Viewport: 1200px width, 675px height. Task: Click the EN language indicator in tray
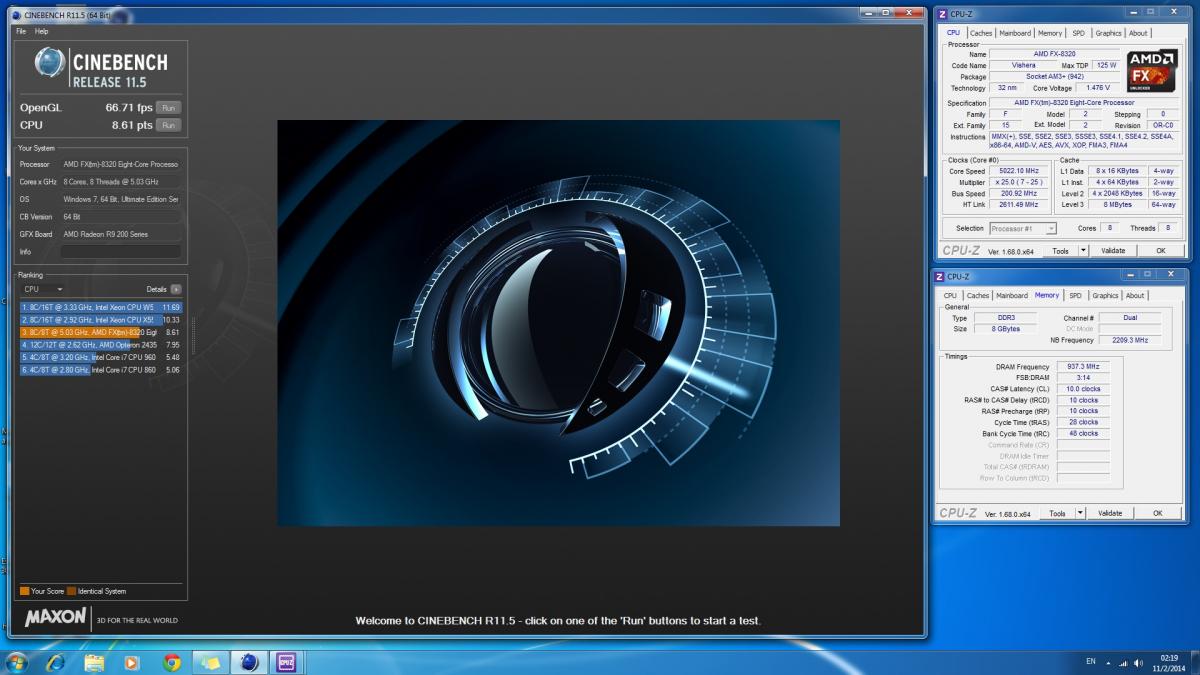(1090, 663)
